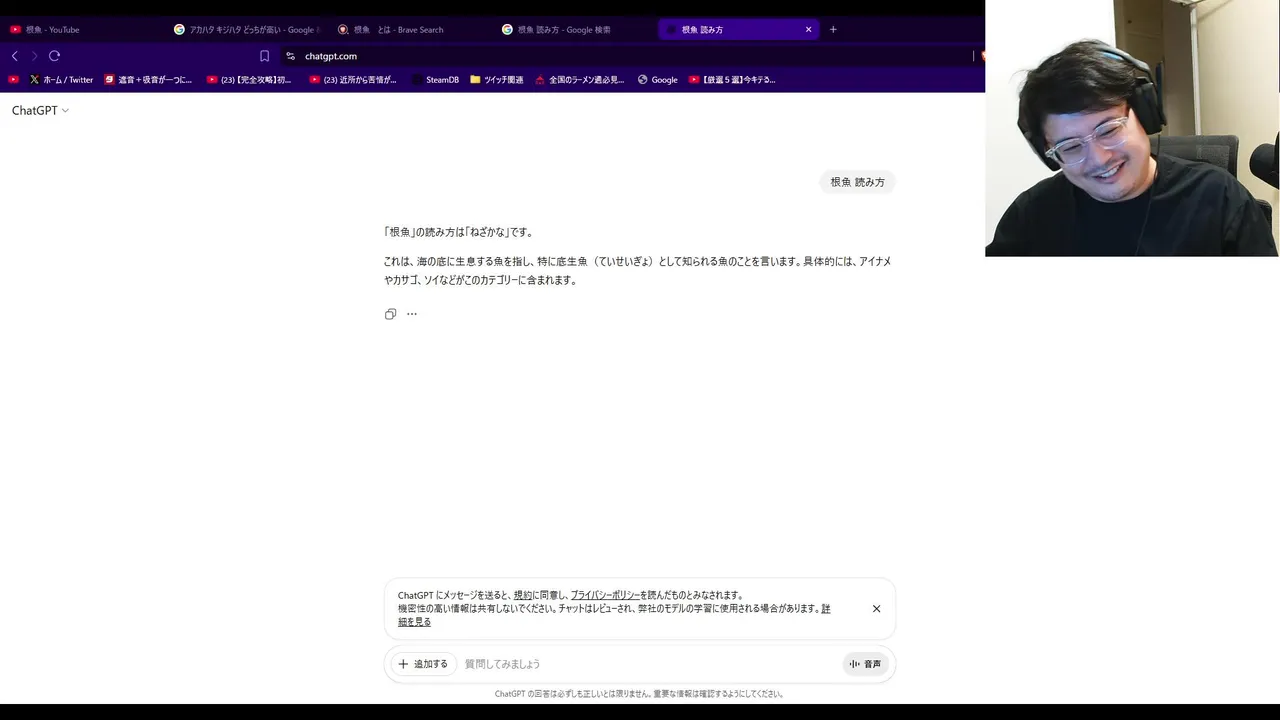Open the first YouTube icon bookmark
The width and height of the screenshot is (1280, 720).
13,79
